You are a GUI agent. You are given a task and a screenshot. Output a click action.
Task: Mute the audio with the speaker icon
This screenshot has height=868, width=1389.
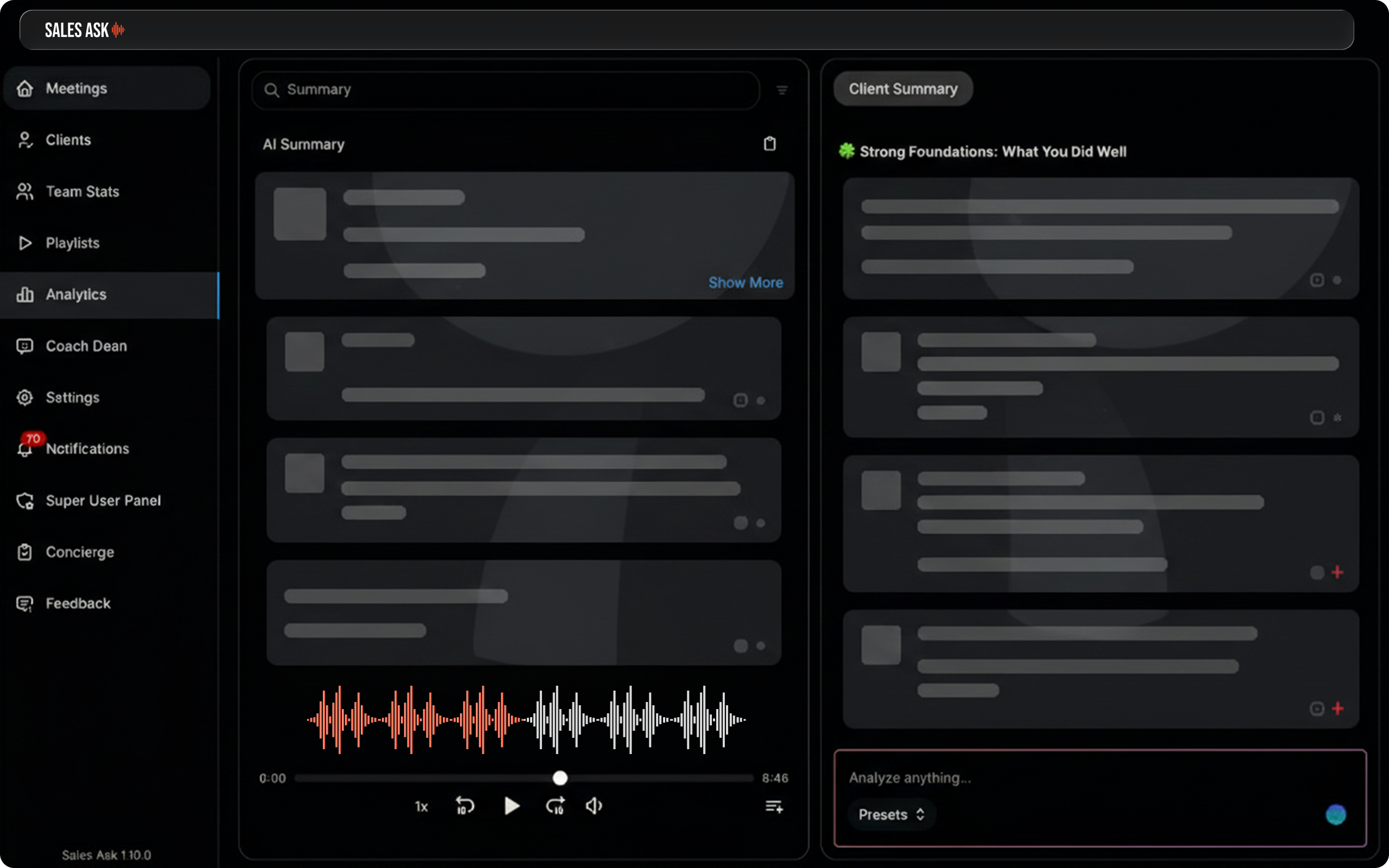pyautogui.click(x=594, y=806)
